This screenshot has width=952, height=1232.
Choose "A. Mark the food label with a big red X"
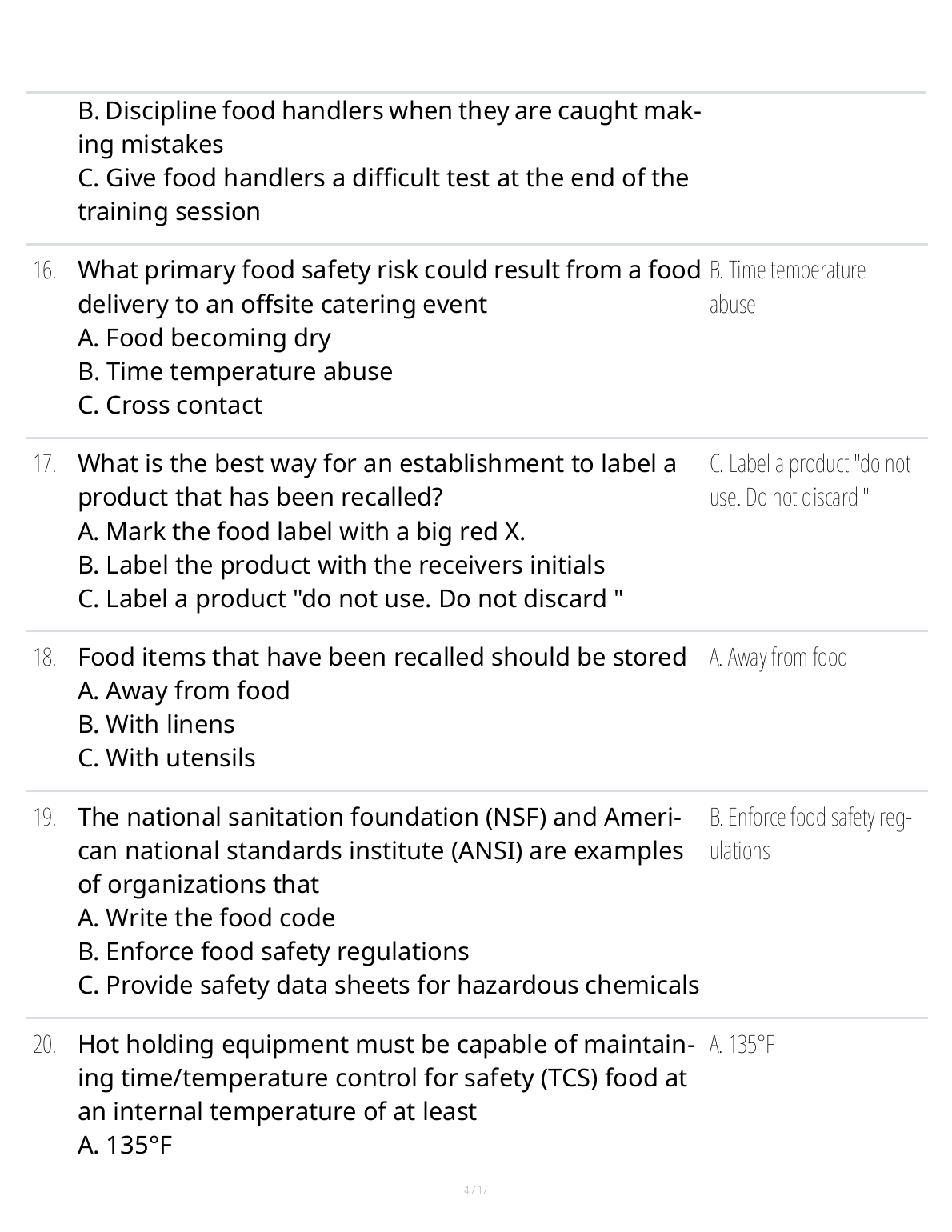point(302,532)
